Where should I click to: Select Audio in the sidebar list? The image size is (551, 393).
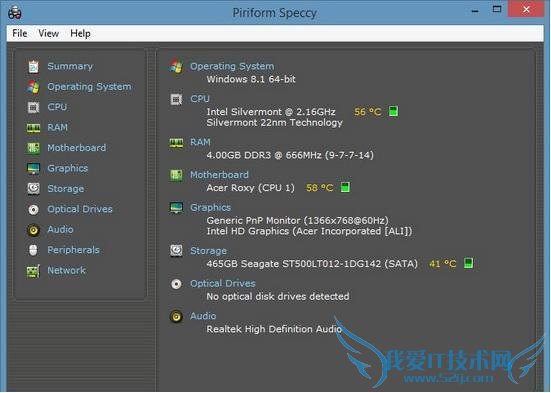(60, 230)
